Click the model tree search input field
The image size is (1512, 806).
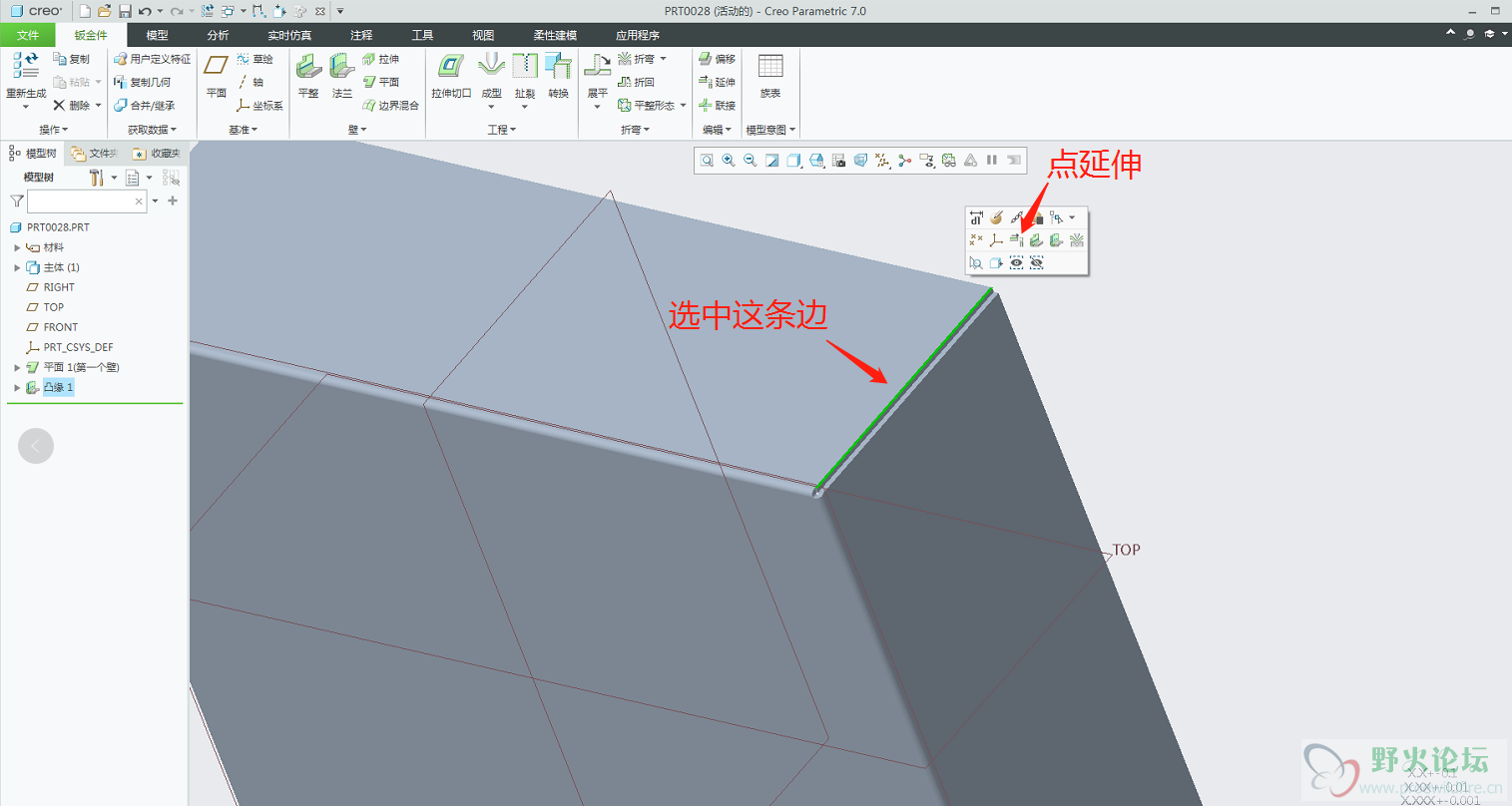pyautogui.click(x=87, y=201)
